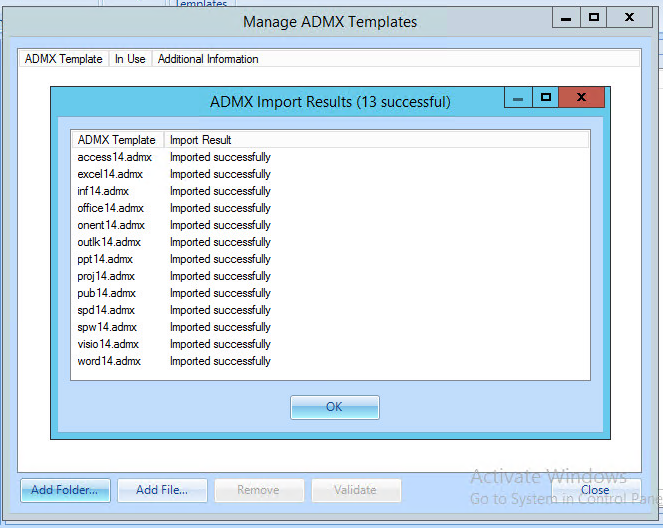Click import result text for access14.admx
Image resolution: width=663 pixels, height=528 pixels.
[220, 157]
